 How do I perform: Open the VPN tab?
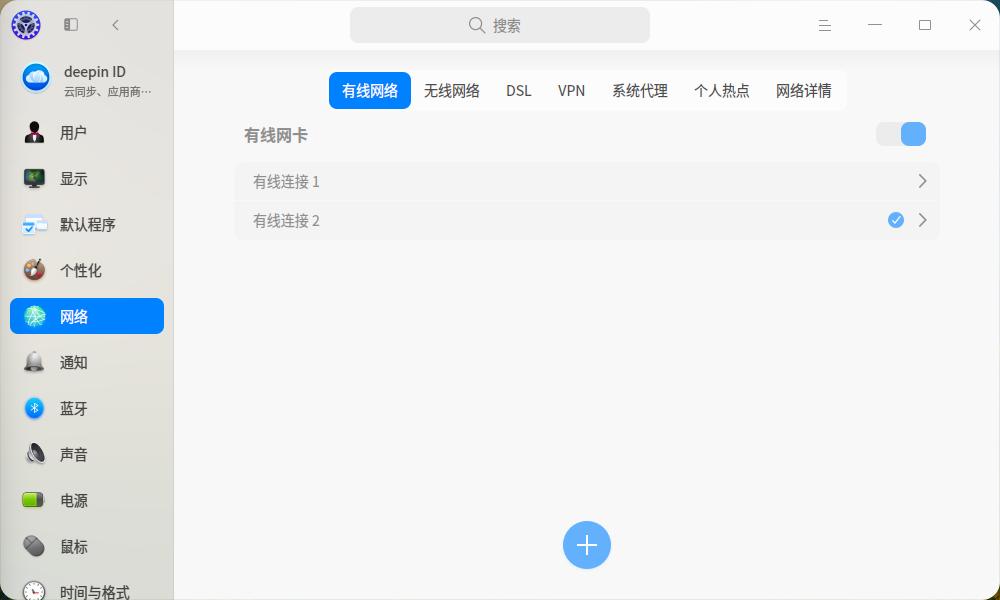coord(571,91)
